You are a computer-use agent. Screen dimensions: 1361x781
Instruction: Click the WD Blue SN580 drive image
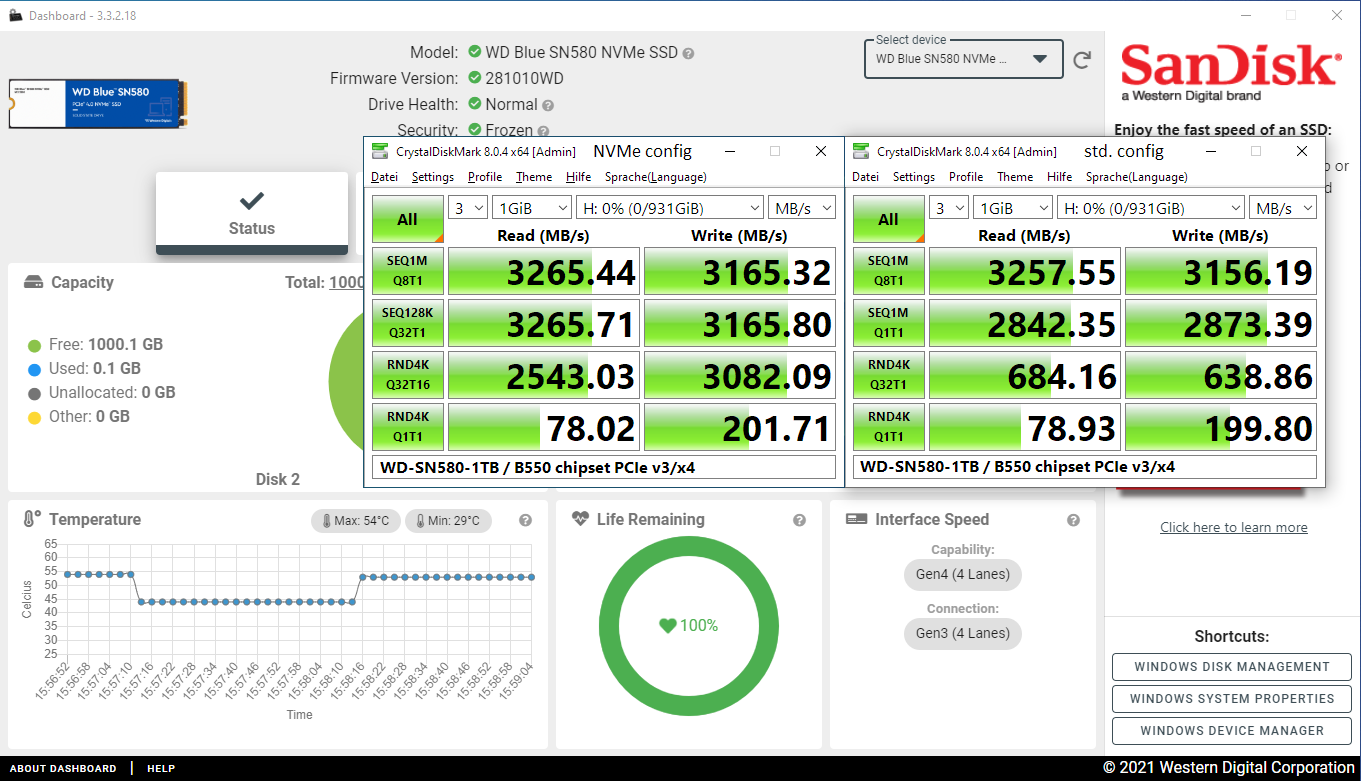point(98,104)
